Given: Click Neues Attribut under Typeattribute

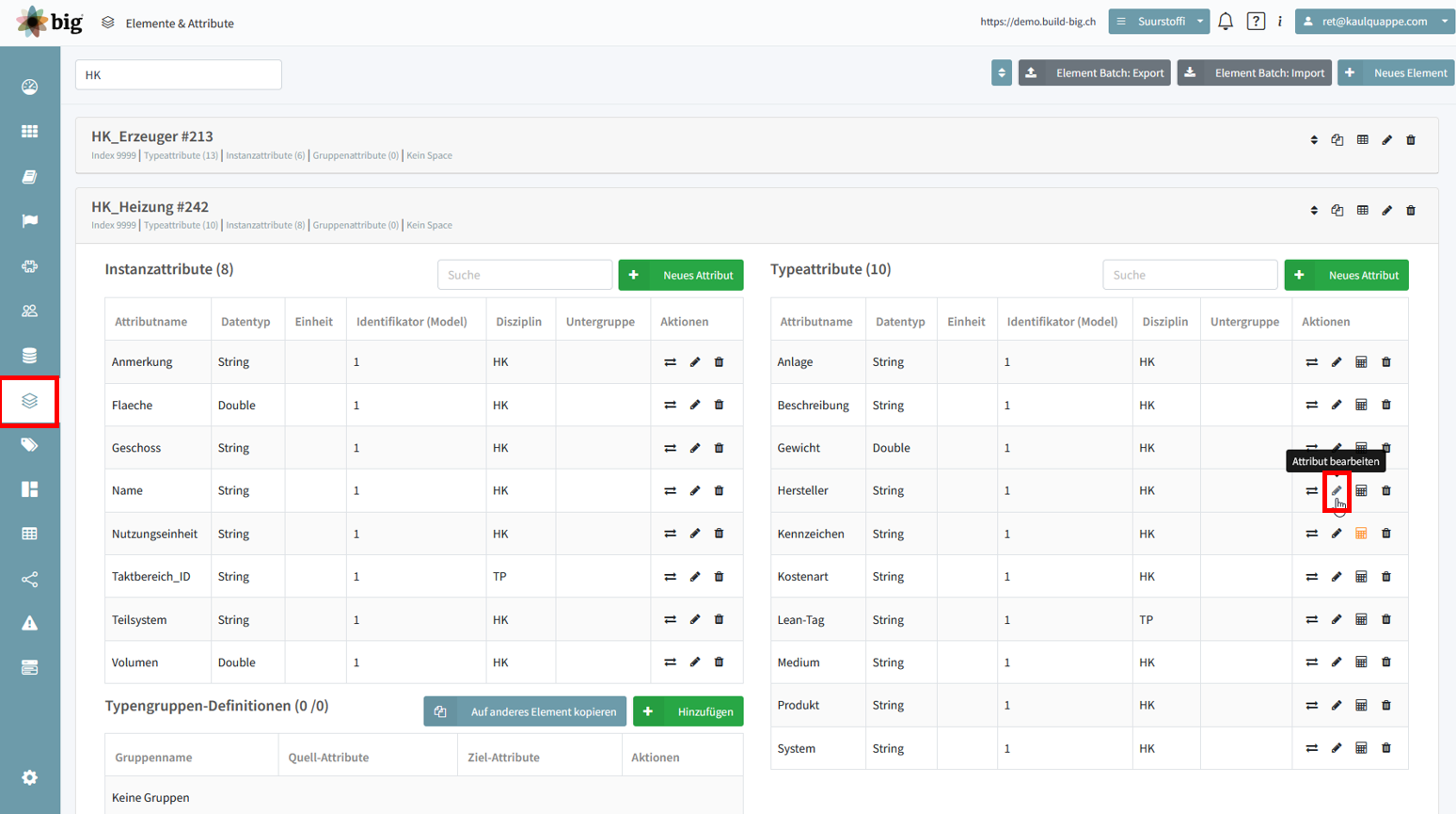Looking at the screenshot, I should click(x=1347, y=275).
